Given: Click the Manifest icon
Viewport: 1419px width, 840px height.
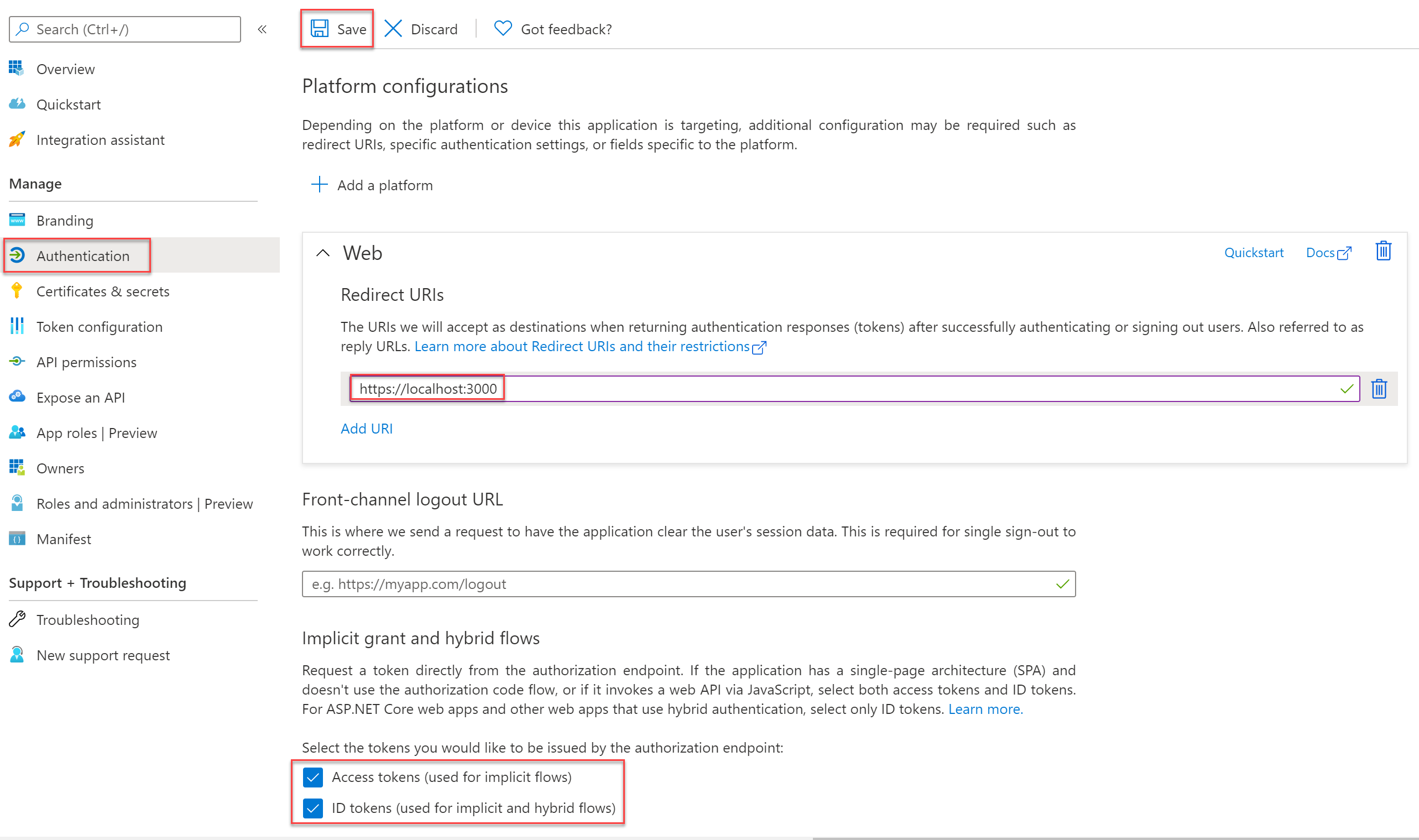Looking at the screenshot, I should coord(18,539).
